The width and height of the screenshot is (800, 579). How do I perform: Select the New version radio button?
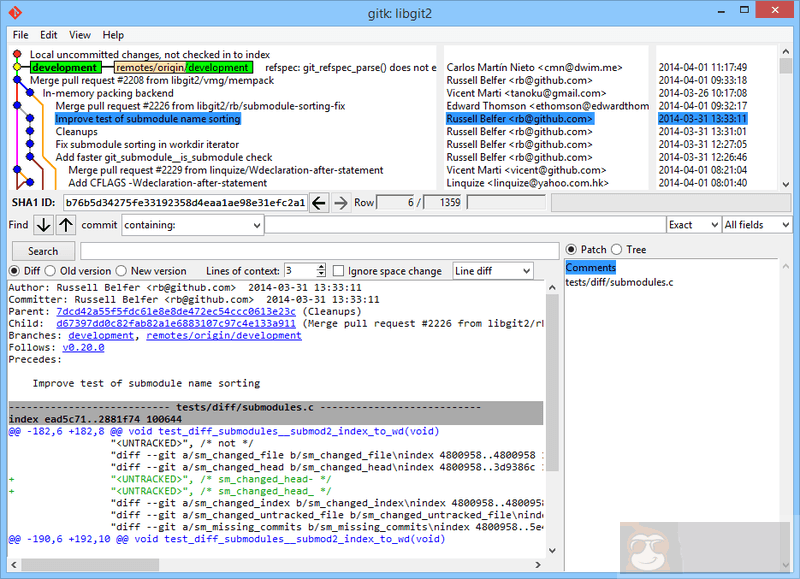[121, 271]
